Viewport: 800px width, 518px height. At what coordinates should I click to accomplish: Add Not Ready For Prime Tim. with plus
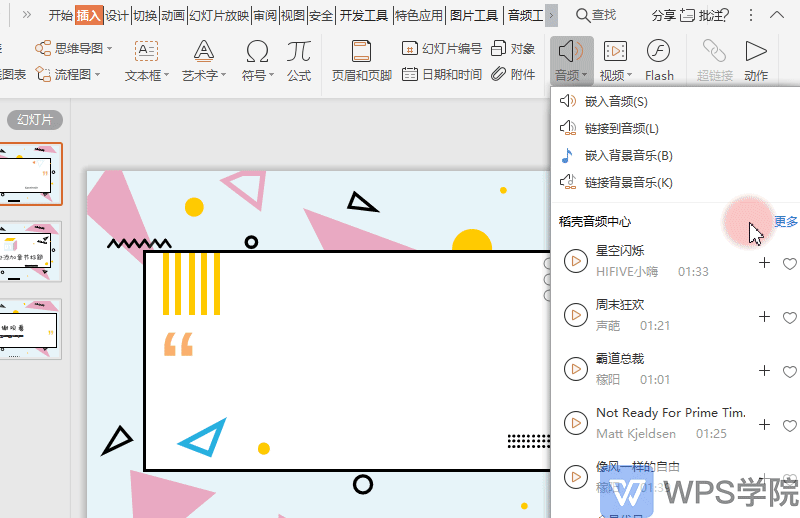click(764, 425)
